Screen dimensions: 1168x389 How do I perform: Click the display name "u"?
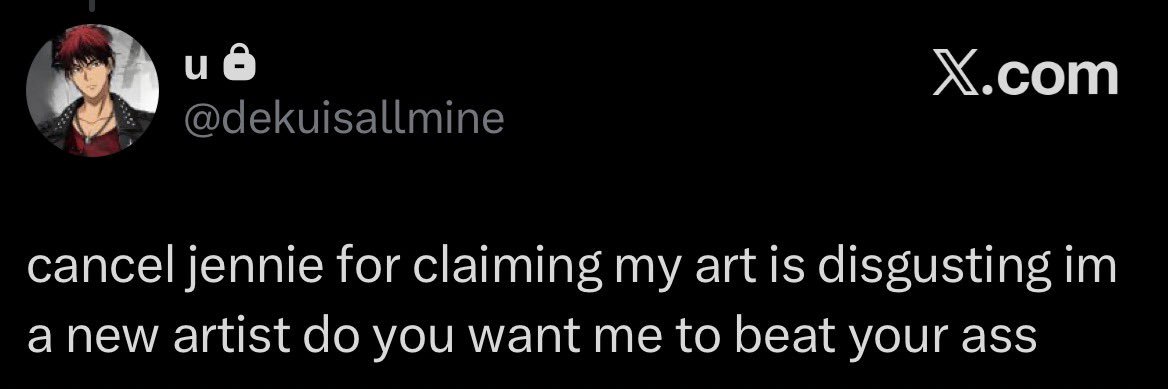click(196, 66)
